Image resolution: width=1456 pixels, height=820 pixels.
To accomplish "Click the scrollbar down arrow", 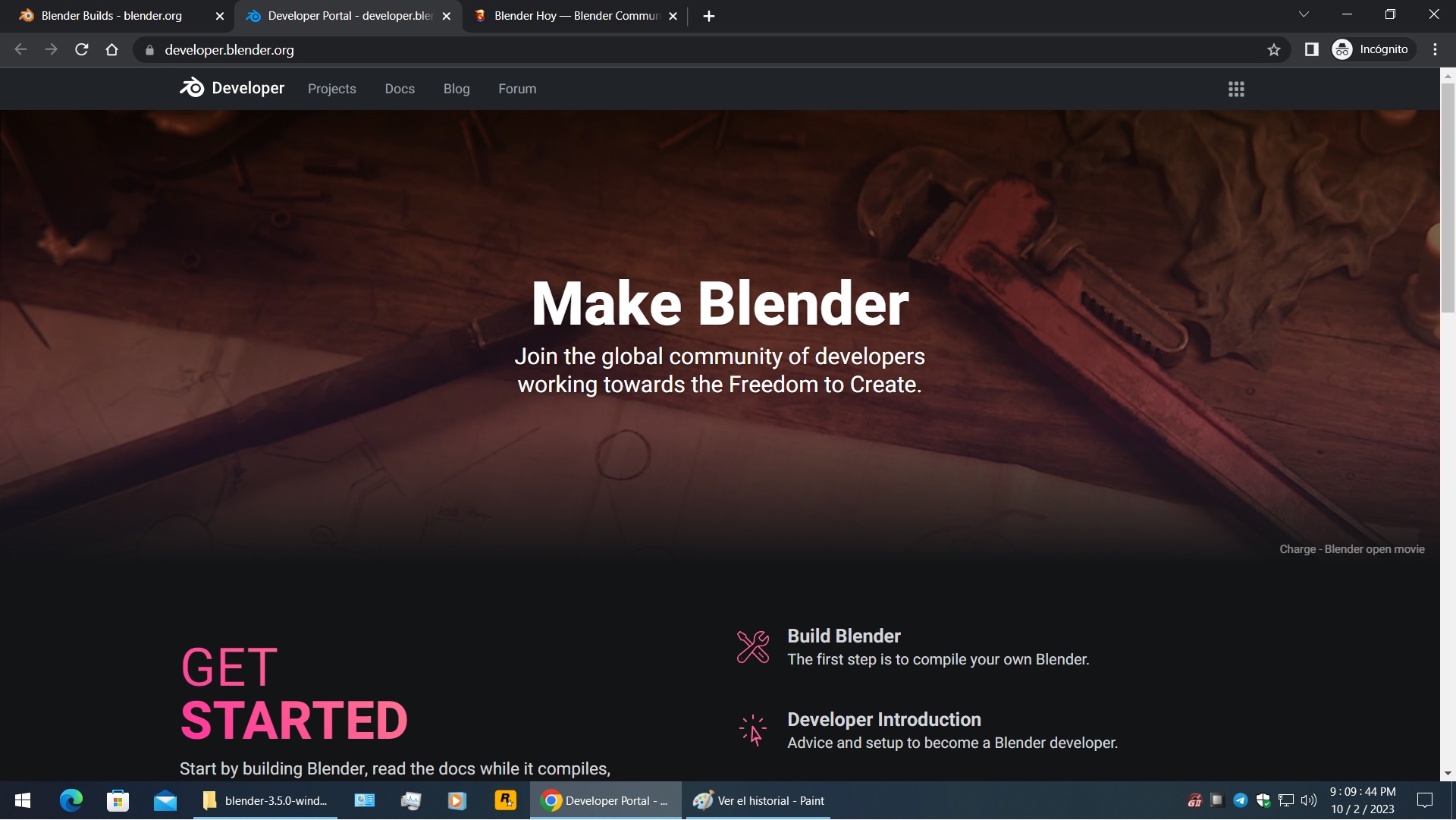I will point(1448,774).
